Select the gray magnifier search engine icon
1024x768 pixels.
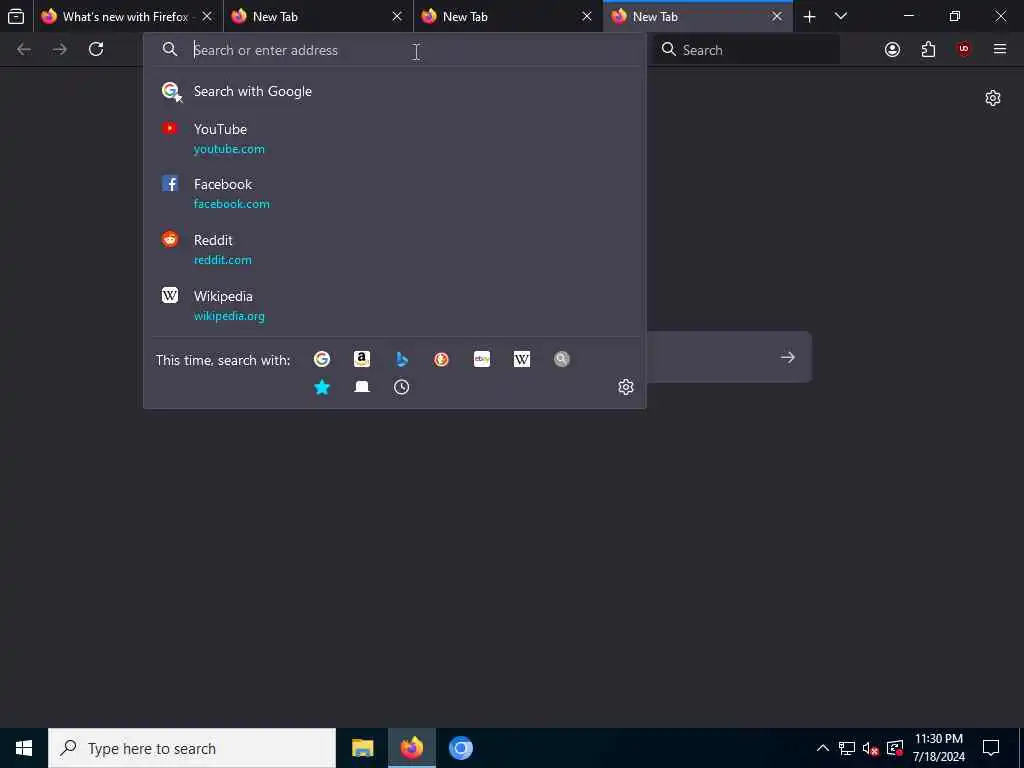[x=562, y=359]
